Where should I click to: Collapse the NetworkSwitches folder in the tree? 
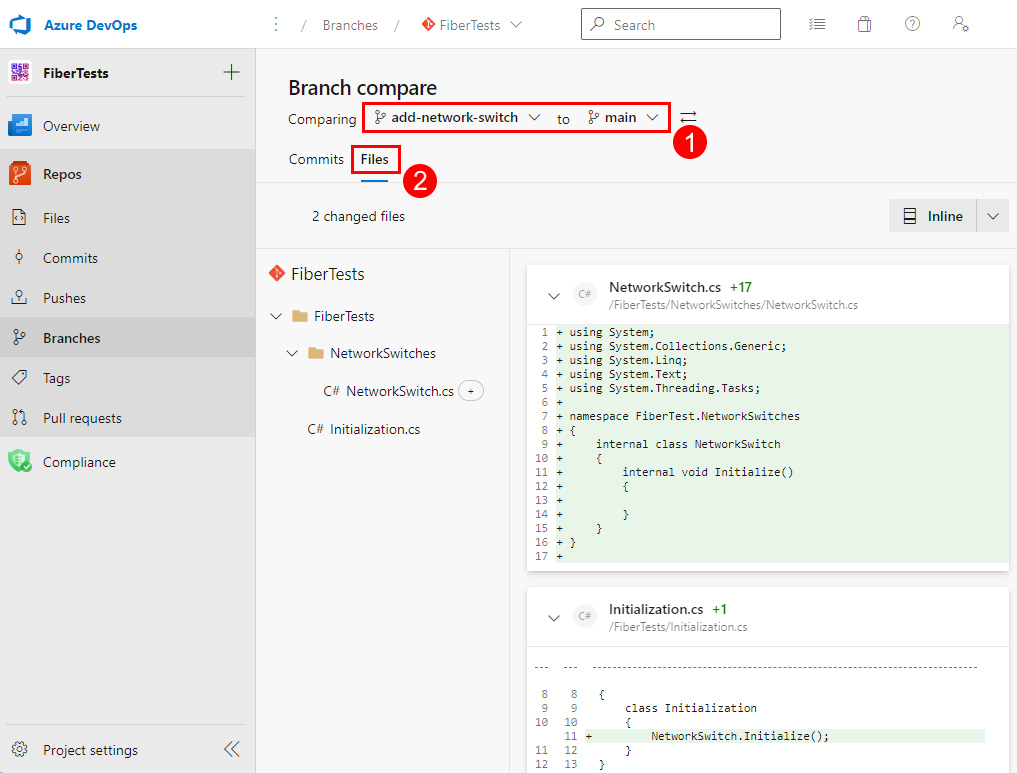click(292, 353)
